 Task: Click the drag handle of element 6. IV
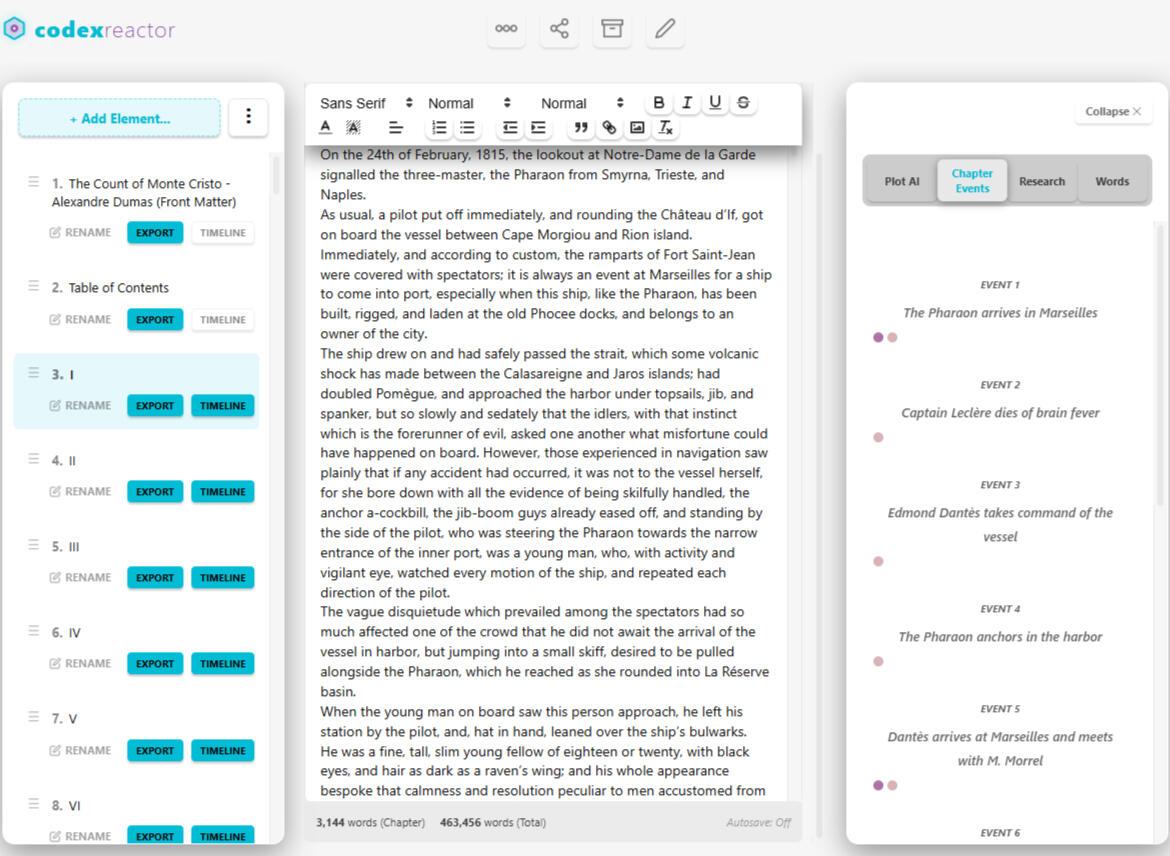pyautogui.click(x=34, y=631)
